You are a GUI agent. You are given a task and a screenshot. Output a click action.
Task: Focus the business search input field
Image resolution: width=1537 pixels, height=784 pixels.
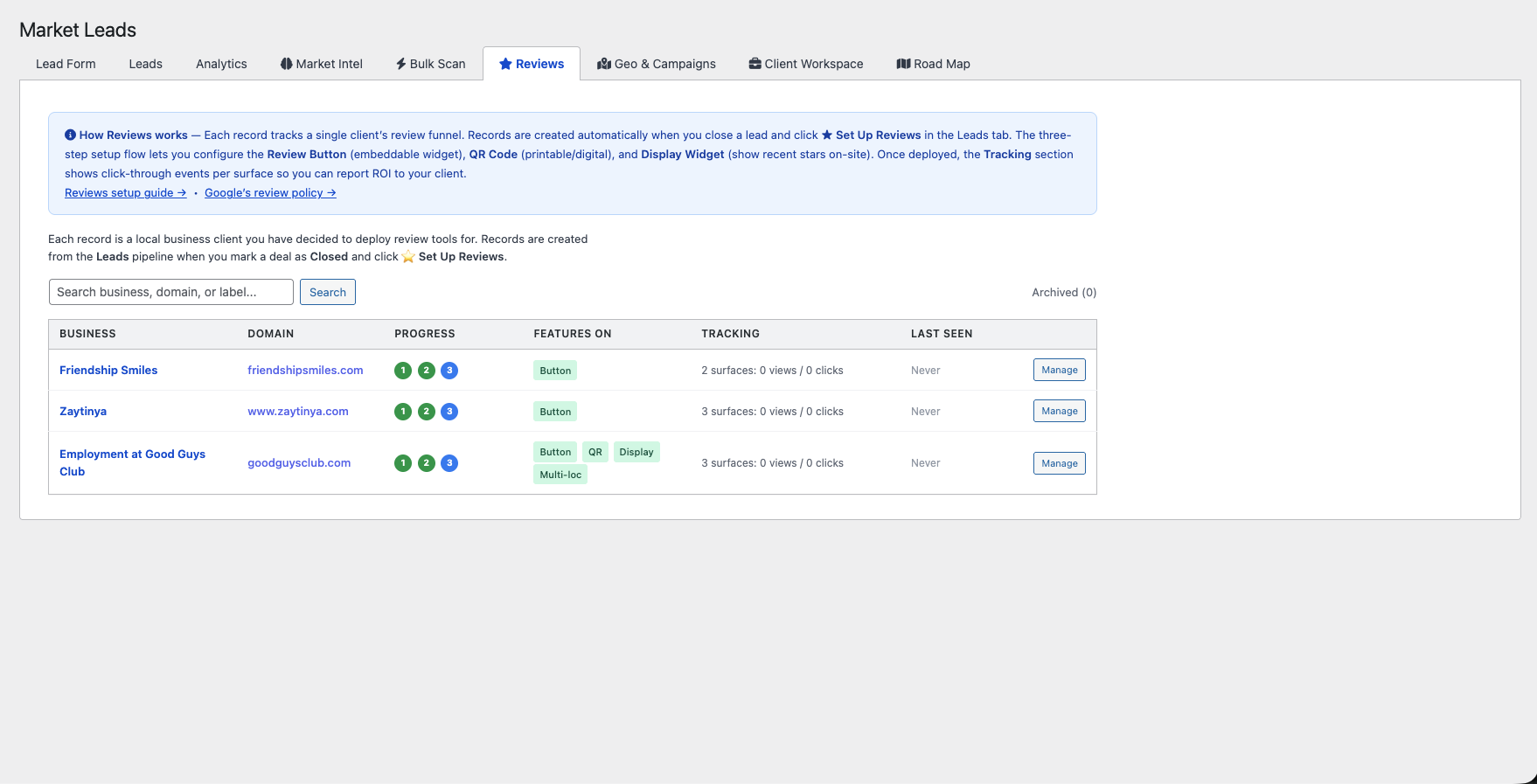[x=171, y=292]
